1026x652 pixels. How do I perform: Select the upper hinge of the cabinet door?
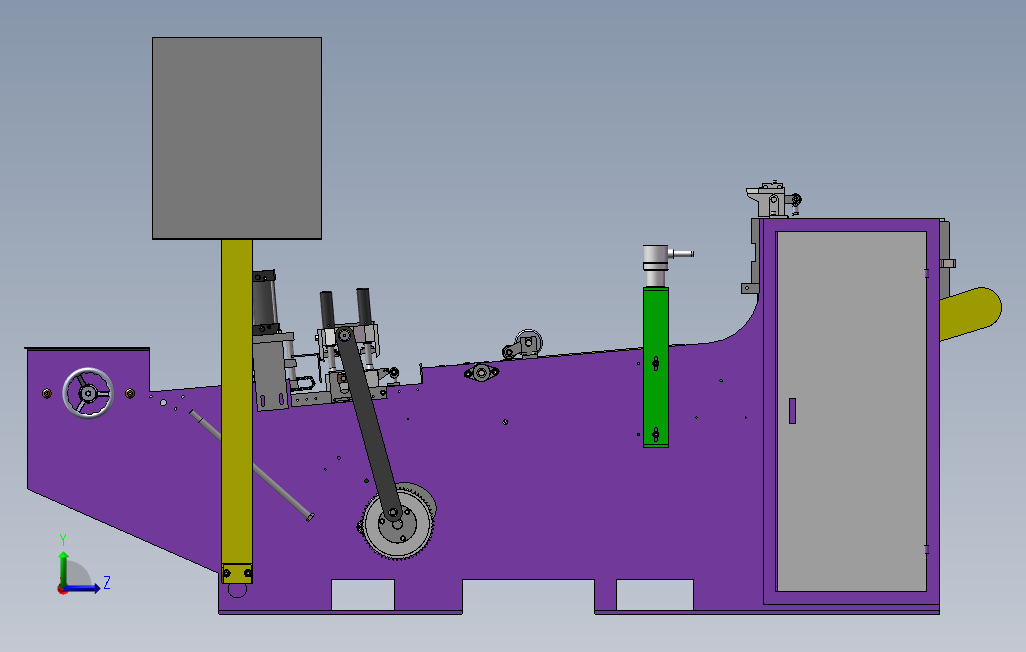(x=927, y=273)
